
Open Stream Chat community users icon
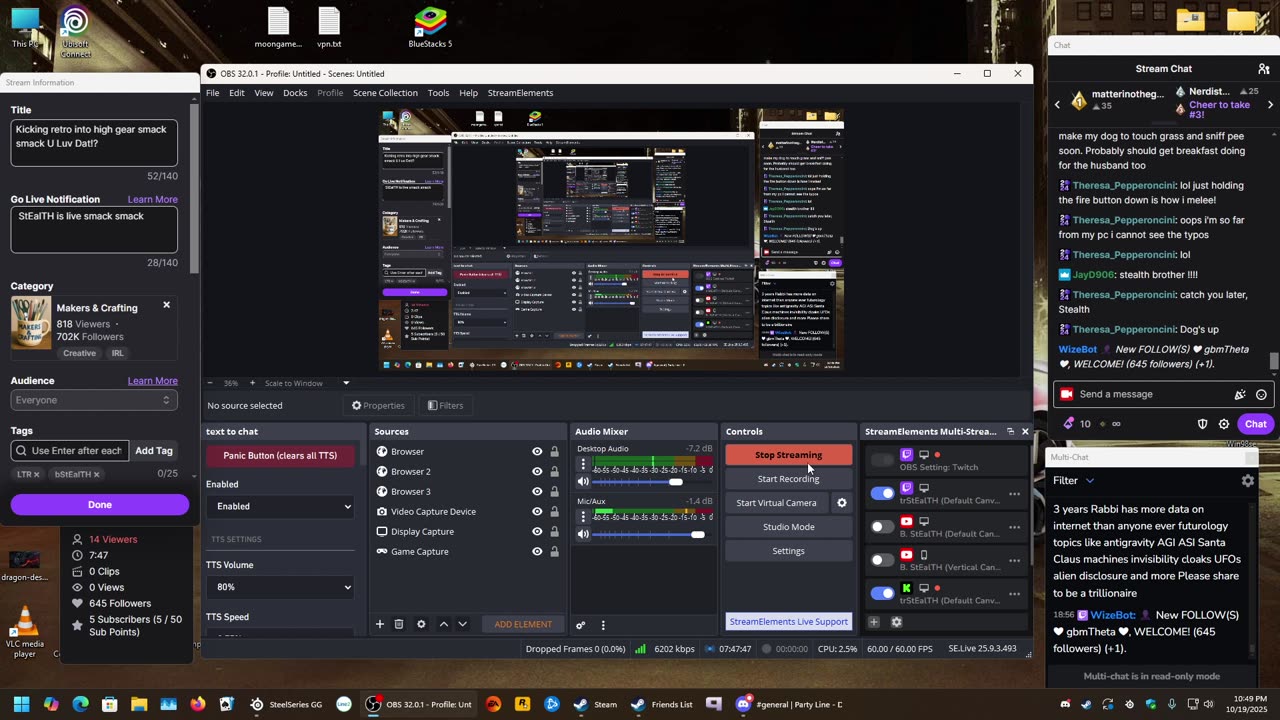[1264, 69]
